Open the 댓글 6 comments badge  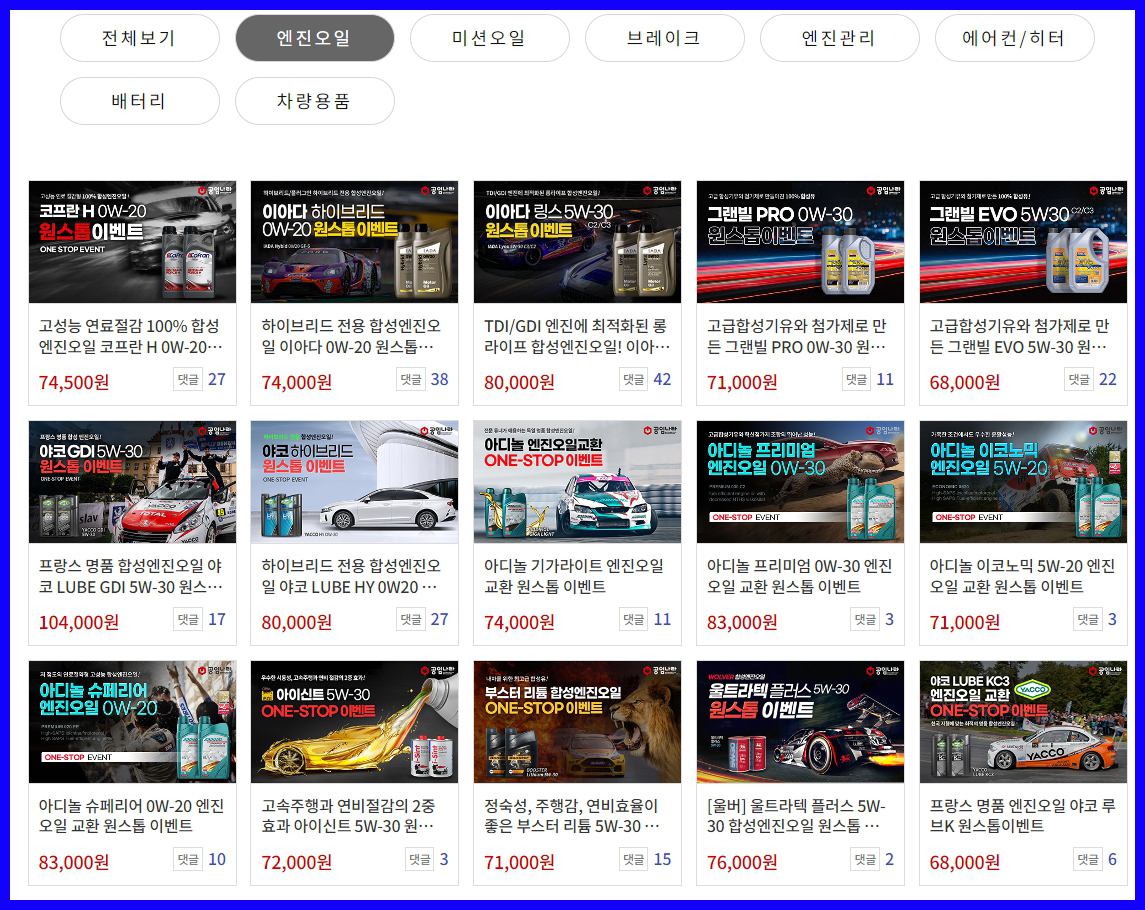[1095, 859]
